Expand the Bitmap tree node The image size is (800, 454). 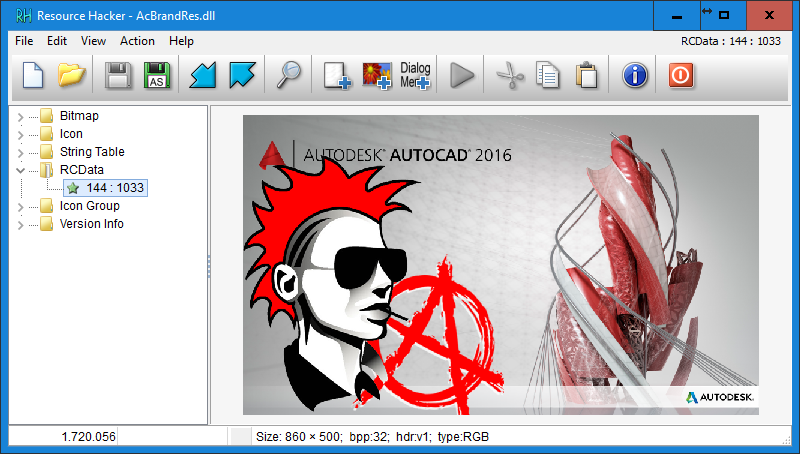point(20,117)
